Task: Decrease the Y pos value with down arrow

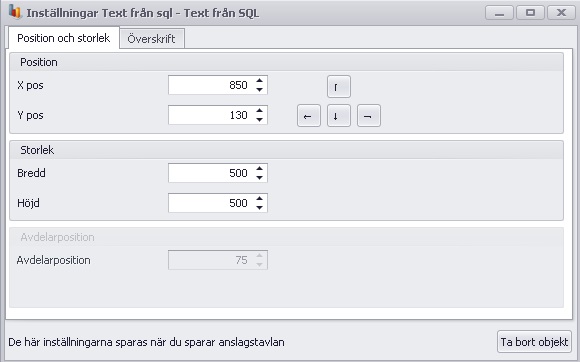Action: pyautogui.click(x=259, y=119)
